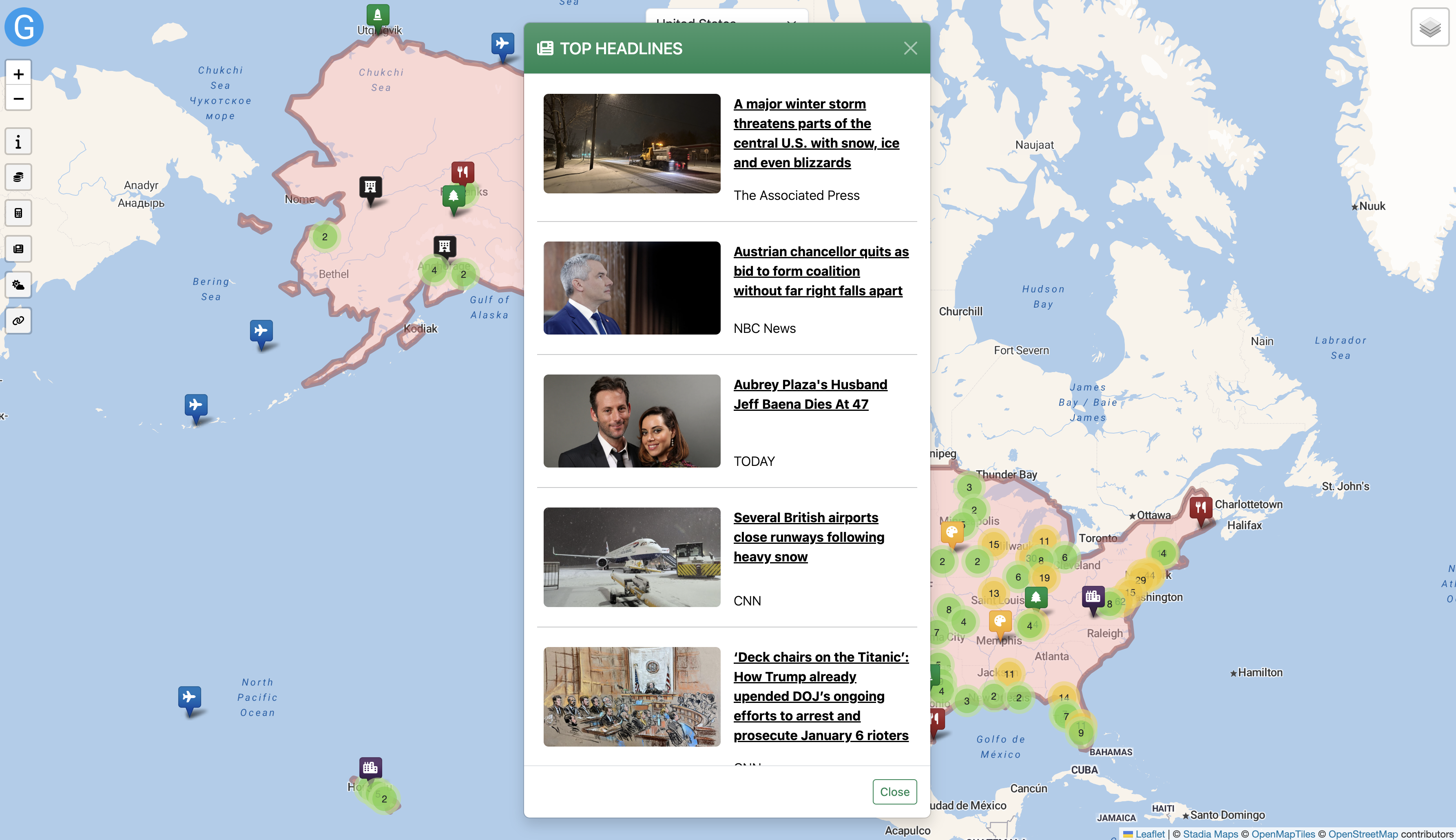The height and width of the screenshot is (840, 1456).
Task: Click the chain links button
Action: [18, 321]
